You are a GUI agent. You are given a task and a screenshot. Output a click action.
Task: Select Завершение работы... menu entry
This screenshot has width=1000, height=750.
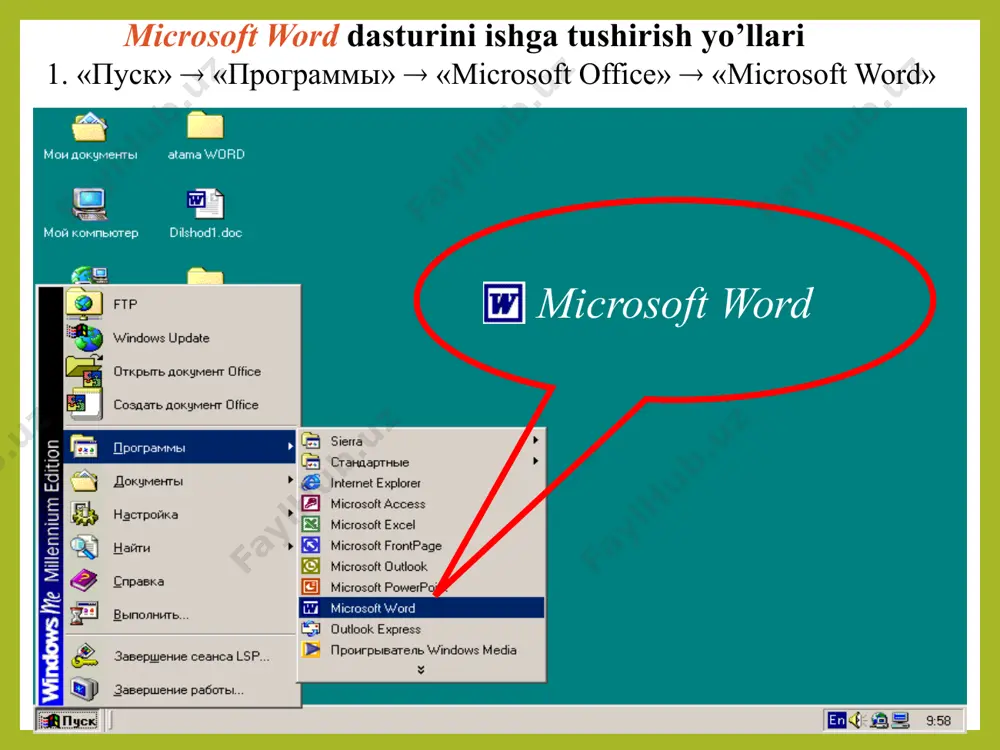click(180, 689)
